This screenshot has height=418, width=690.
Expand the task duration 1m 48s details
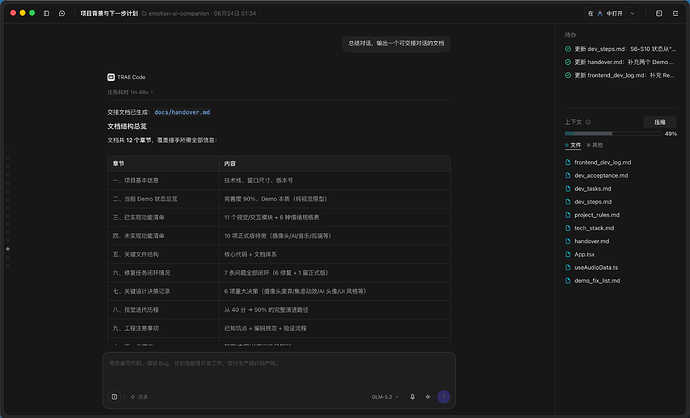[x=130, y=92]
